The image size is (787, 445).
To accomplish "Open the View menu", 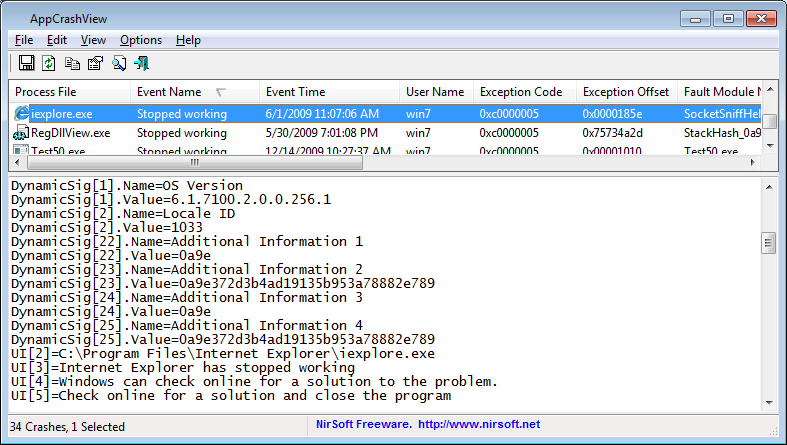I will point(93,40).
